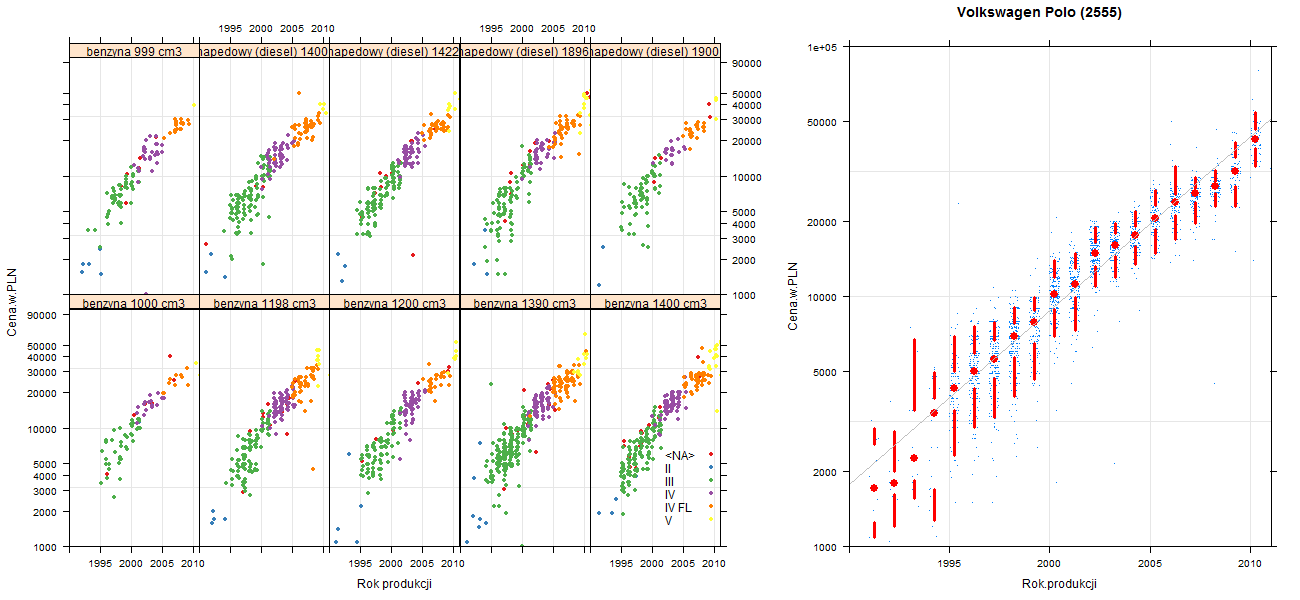Click the 50000 tick on Volkswagen Polo chart
This screenshot has height=600, width=1300.
[x=823, y=122]
